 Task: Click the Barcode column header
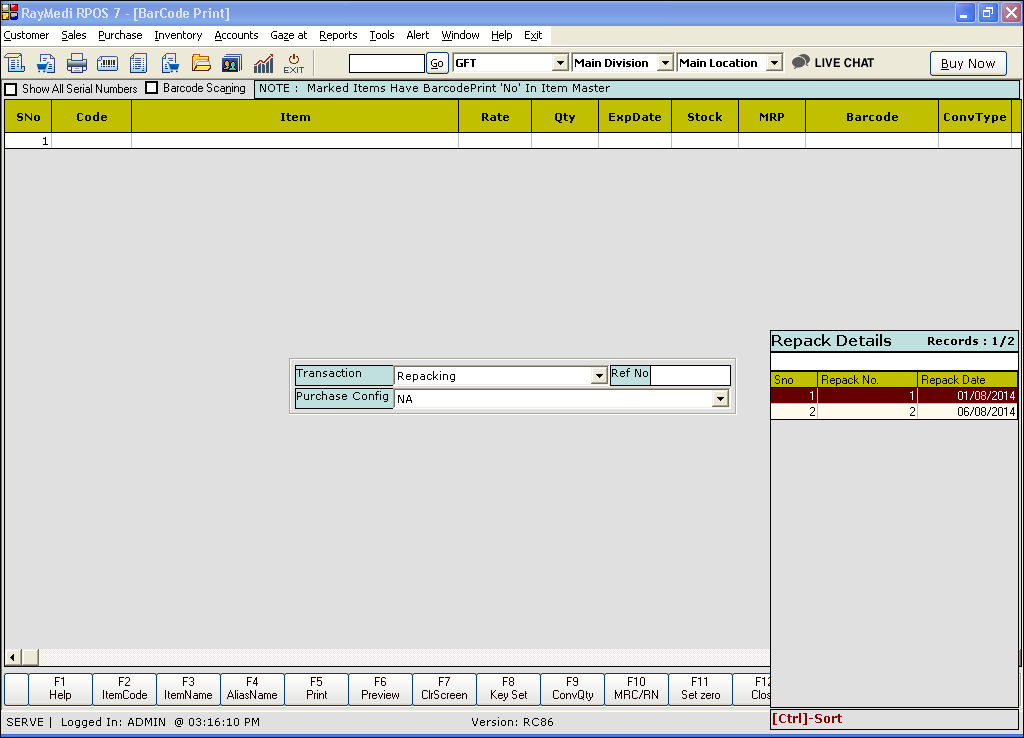click(872, 117)
